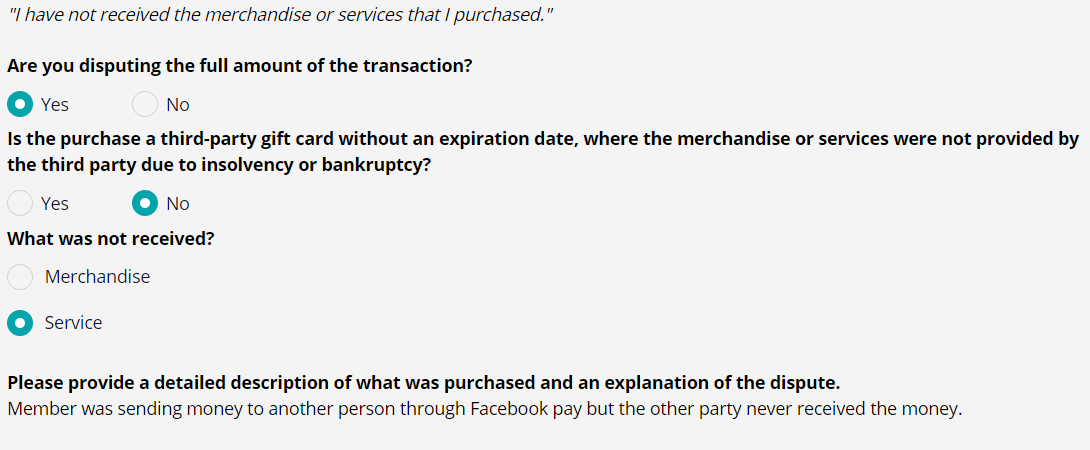
Task: Select Yes radio for third-party gift card question
Action: coord(20,203)
